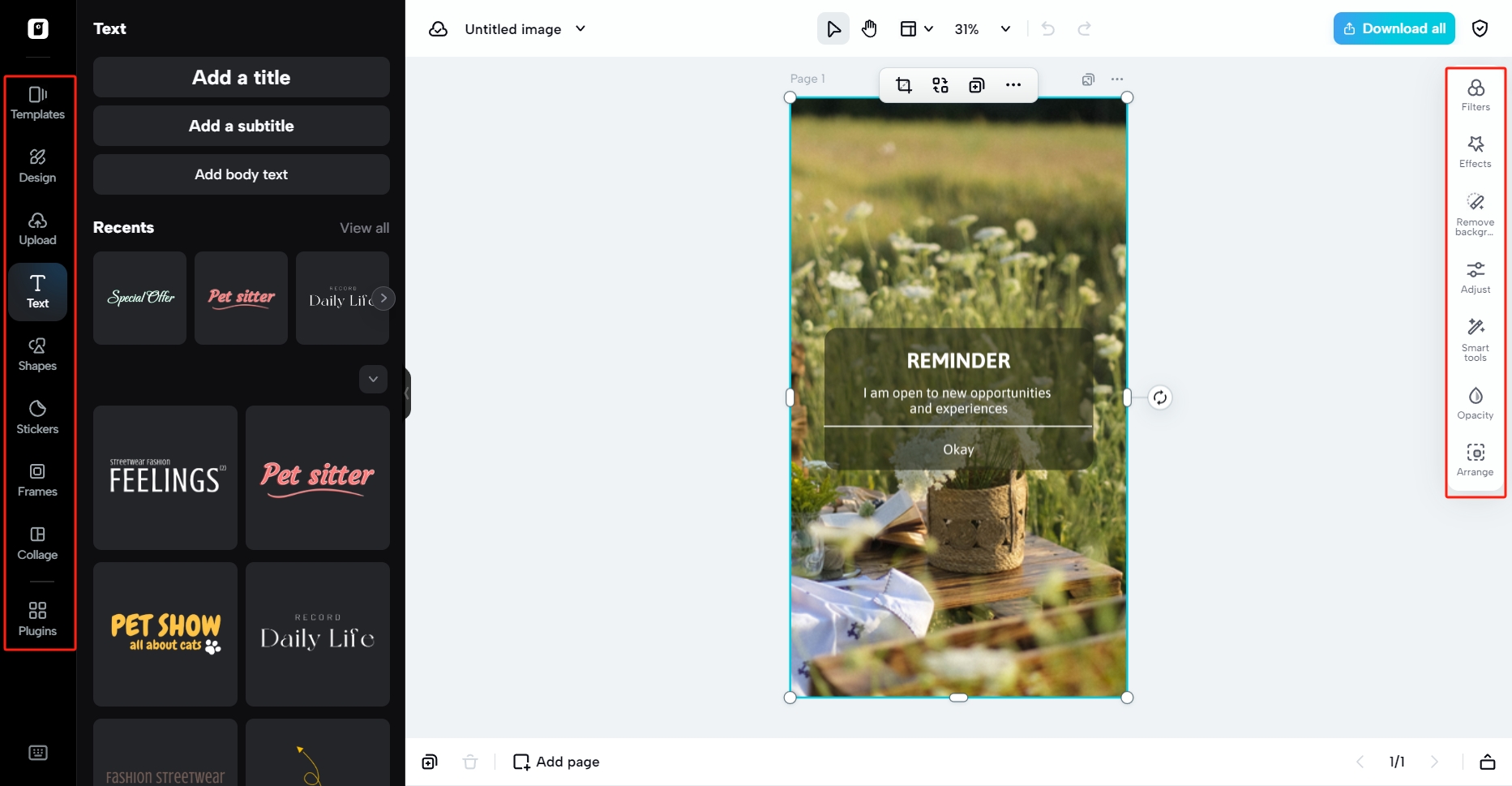Click Add body text button
The height and width of the screenshot is (786, 1512).
click(242, 174)
